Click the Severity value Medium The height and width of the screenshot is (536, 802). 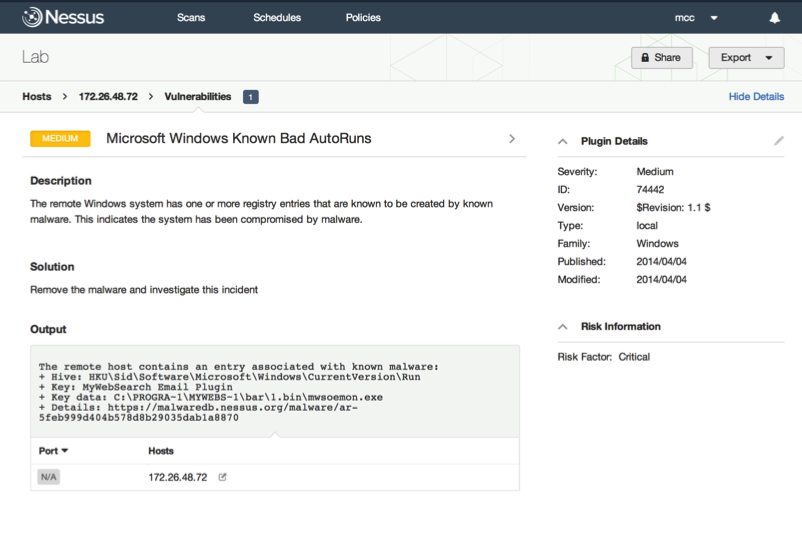click(655, 172)
